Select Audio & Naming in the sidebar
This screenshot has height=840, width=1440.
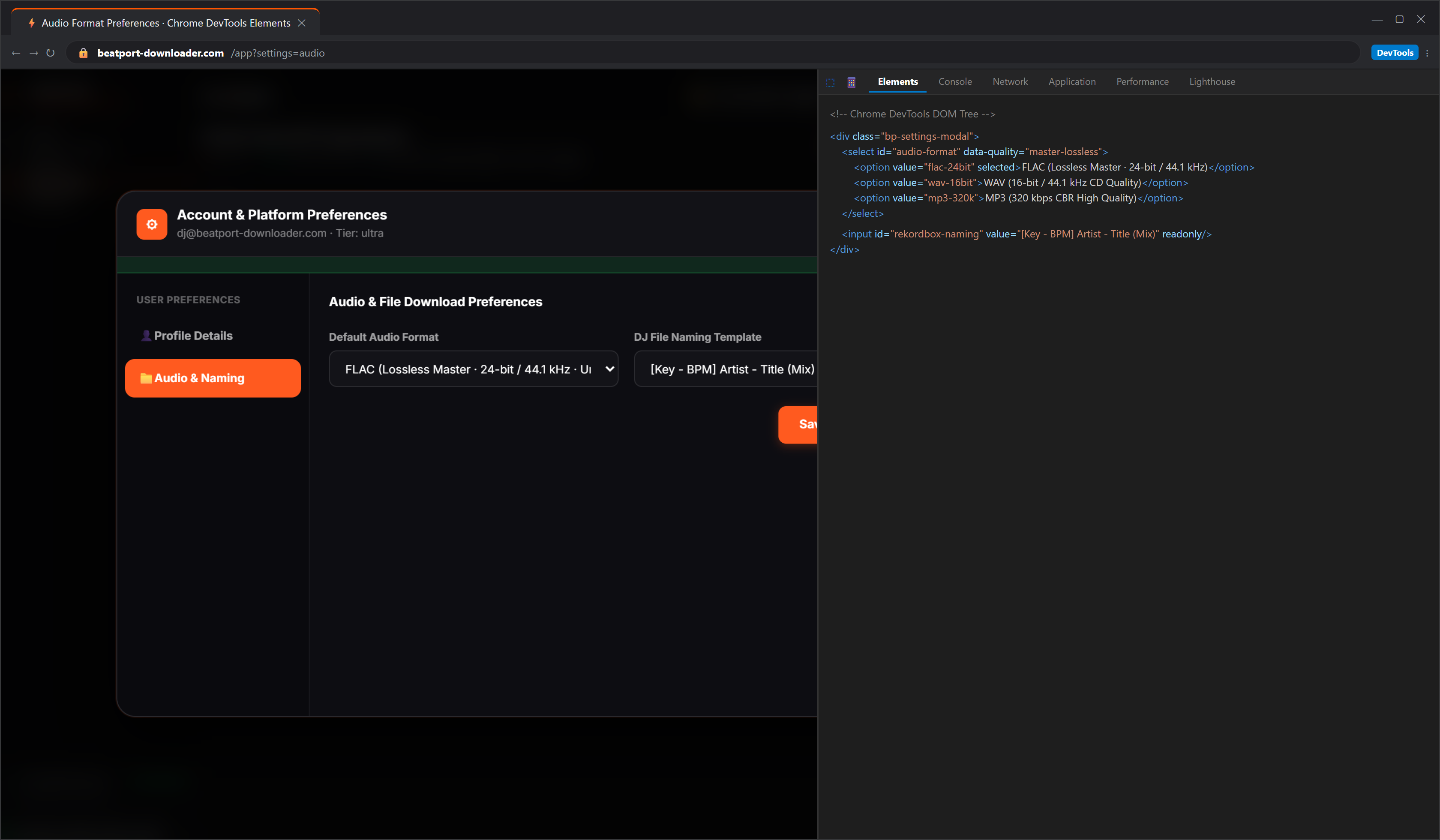(x=213, y=378)
